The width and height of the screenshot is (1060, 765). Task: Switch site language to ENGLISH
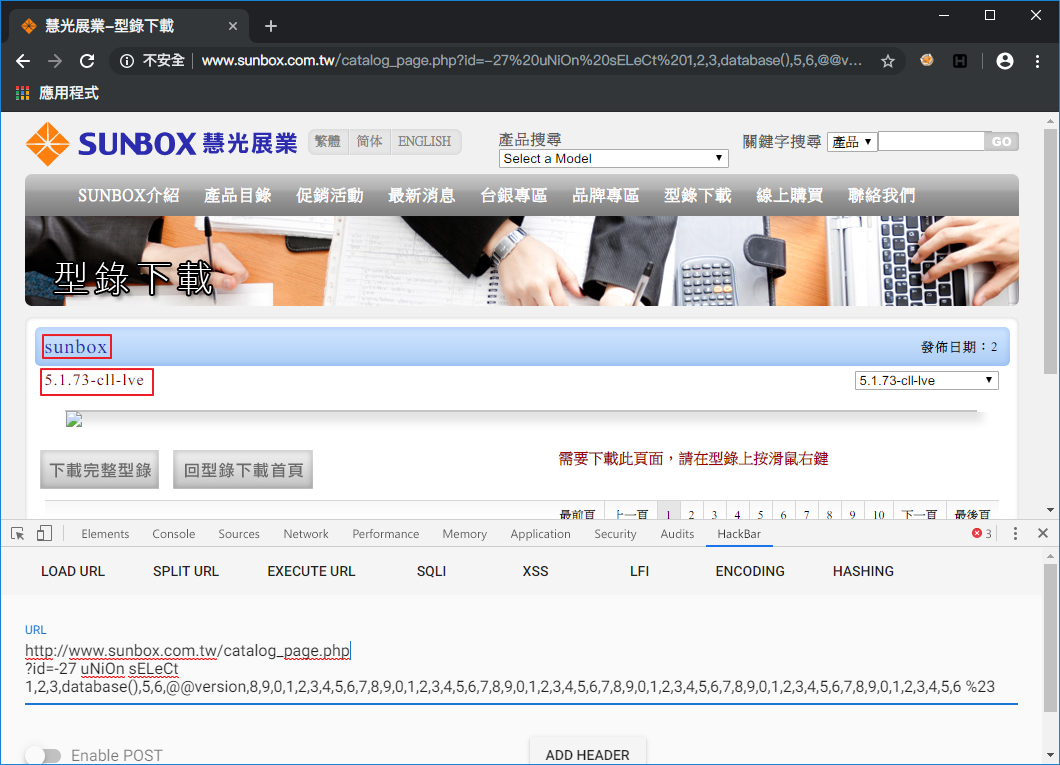tap(425, 141)
